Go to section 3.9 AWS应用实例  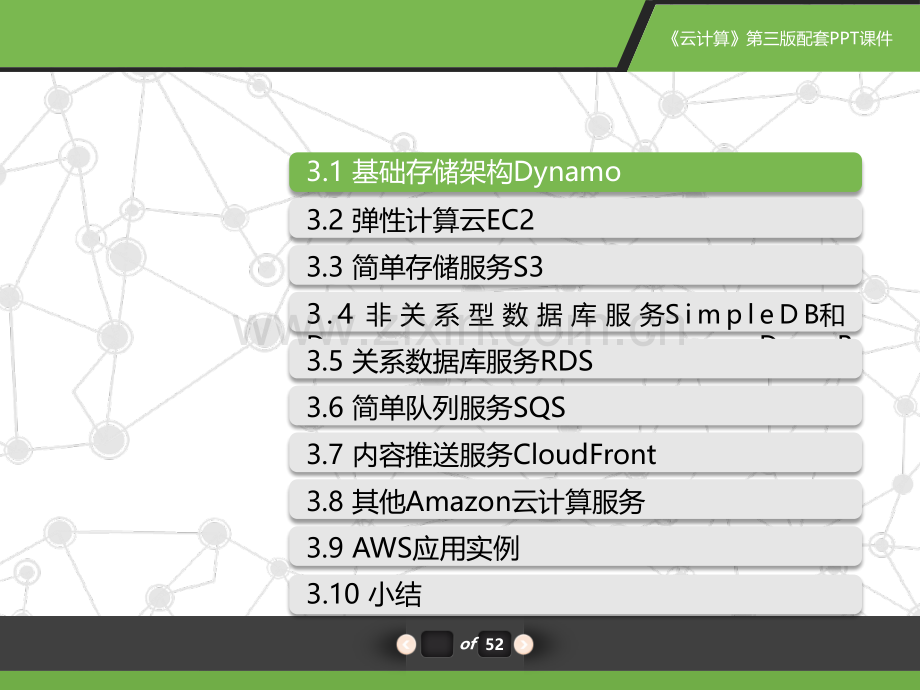coord(575,547)
